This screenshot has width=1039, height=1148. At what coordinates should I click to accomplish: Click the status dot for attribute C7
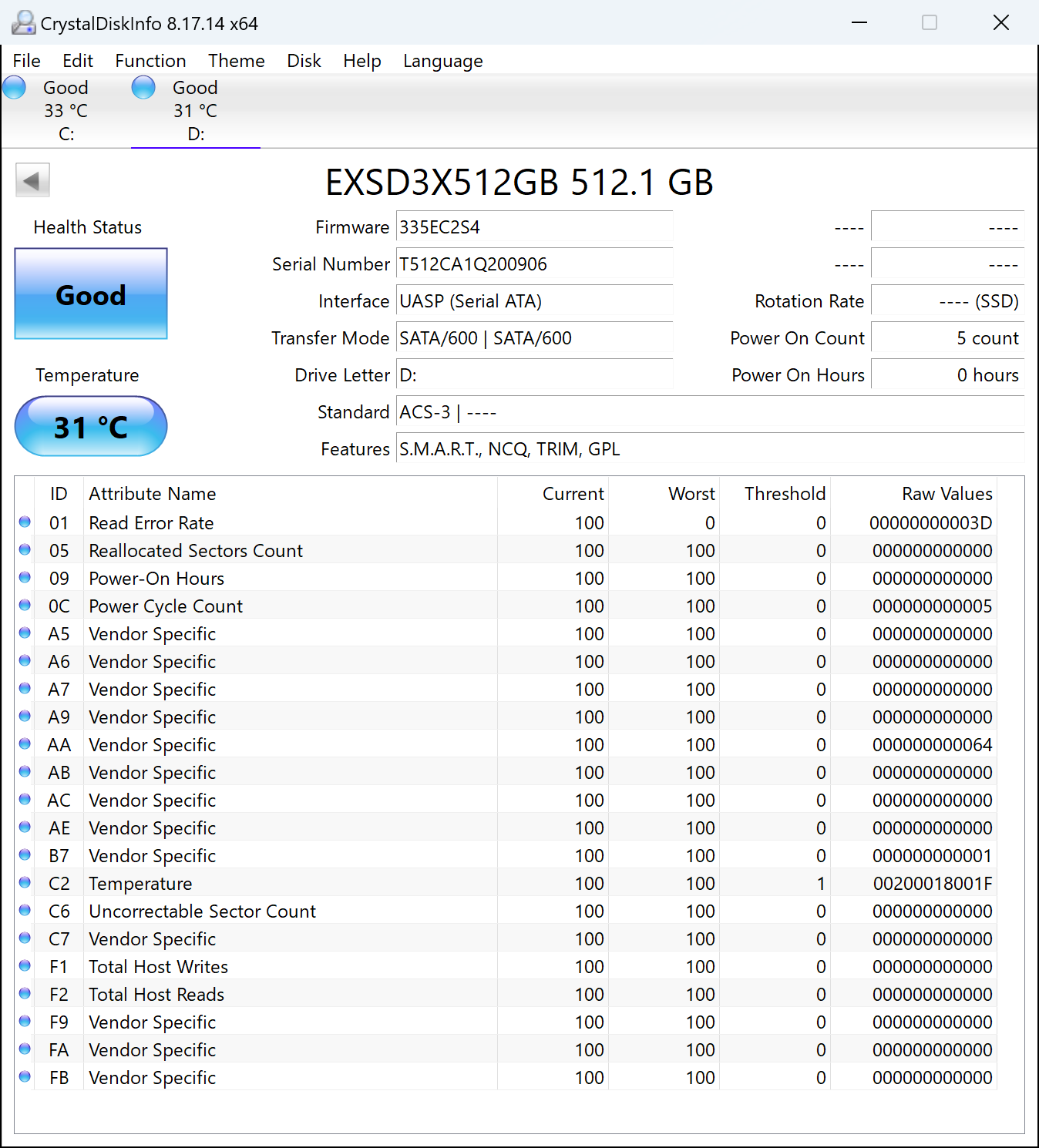(x=25, y=938)
